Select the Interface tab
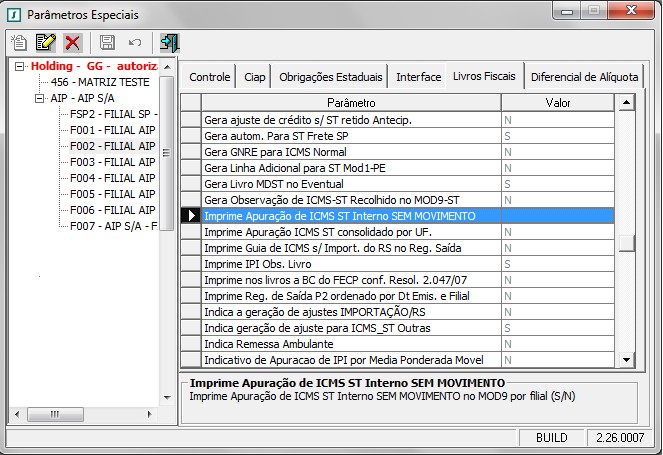663x455 pixels. point(418,77)
